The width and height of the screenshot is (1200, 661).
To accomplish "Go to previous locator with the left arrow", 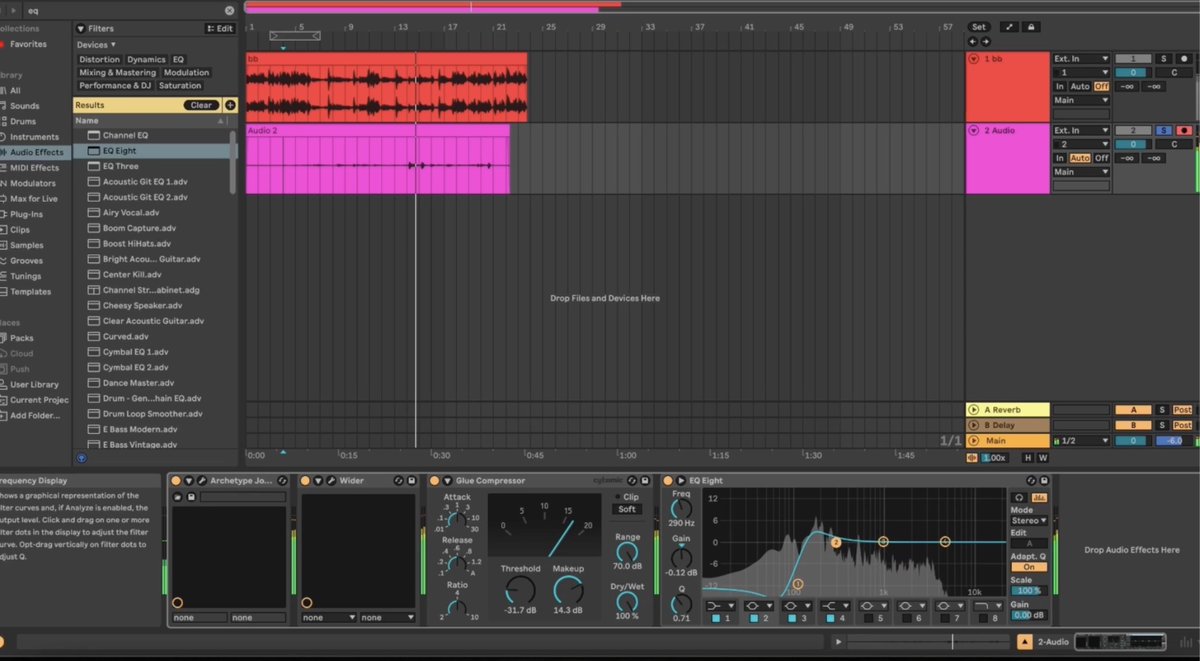I will (x=972, y=42).
